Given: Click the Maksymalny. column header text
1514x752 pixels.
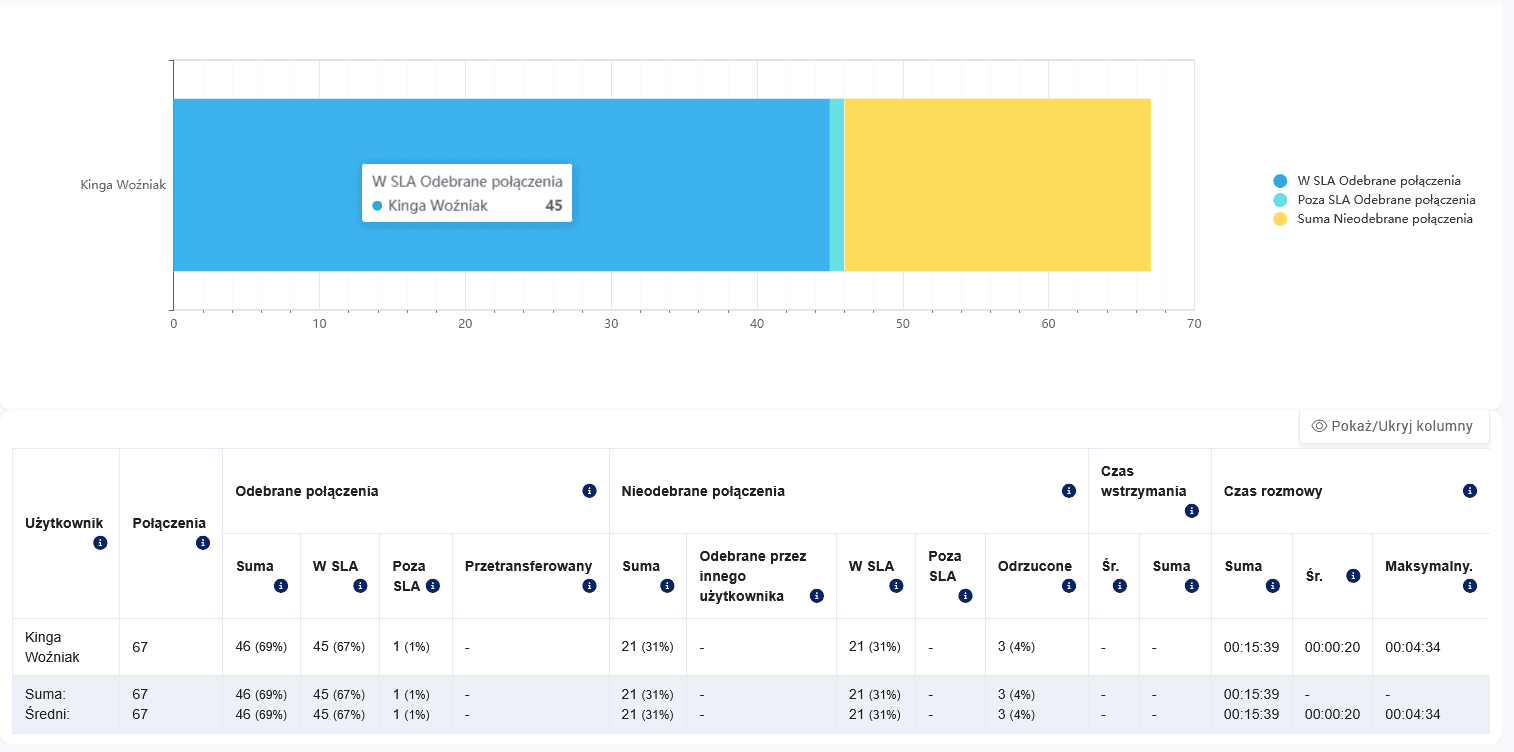Looking at the screenshot, I should tap(1429, 566).
